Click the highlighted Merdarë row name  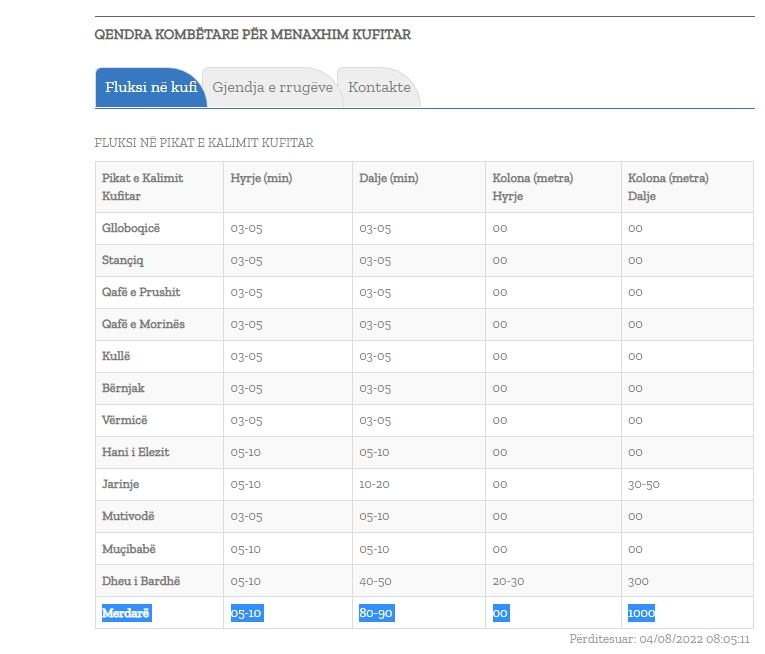126,613
